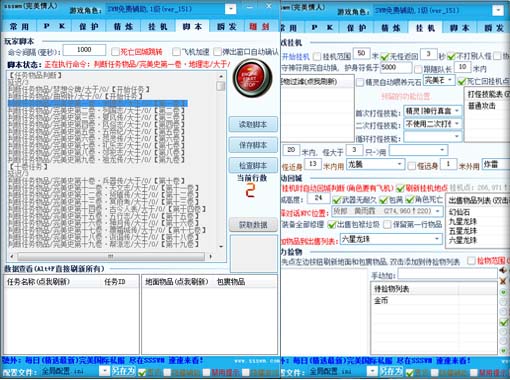The height and width of the screenshot is (380, 510).
Task: Click the horizontal scrollbar right arrow in script list
Action: [x=211, y=256]
